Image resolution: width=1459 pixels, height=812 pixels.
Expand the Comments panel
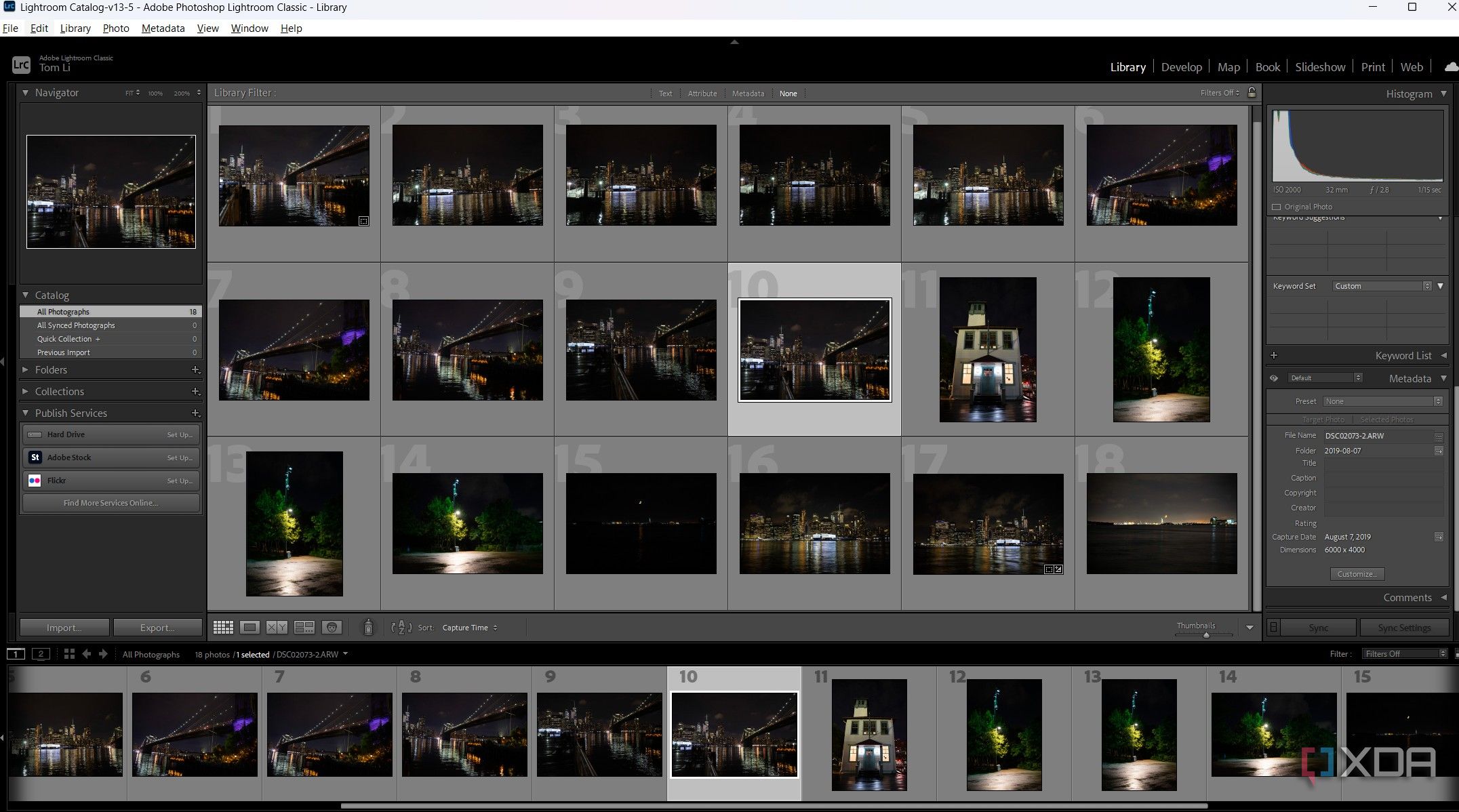point(1444,598)
